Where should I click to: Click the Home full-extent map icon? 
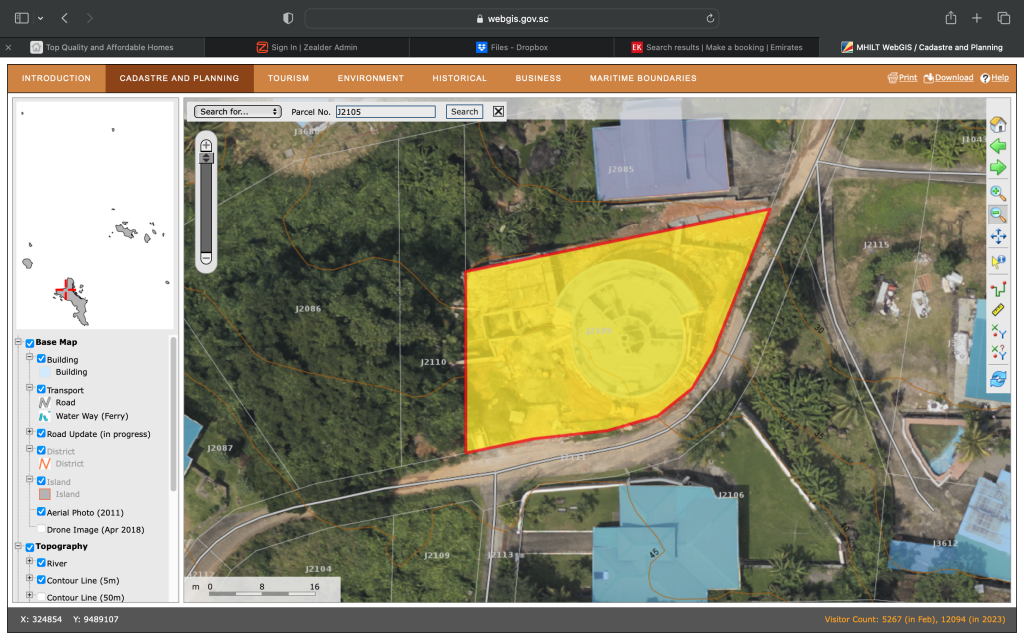point(997,124)
